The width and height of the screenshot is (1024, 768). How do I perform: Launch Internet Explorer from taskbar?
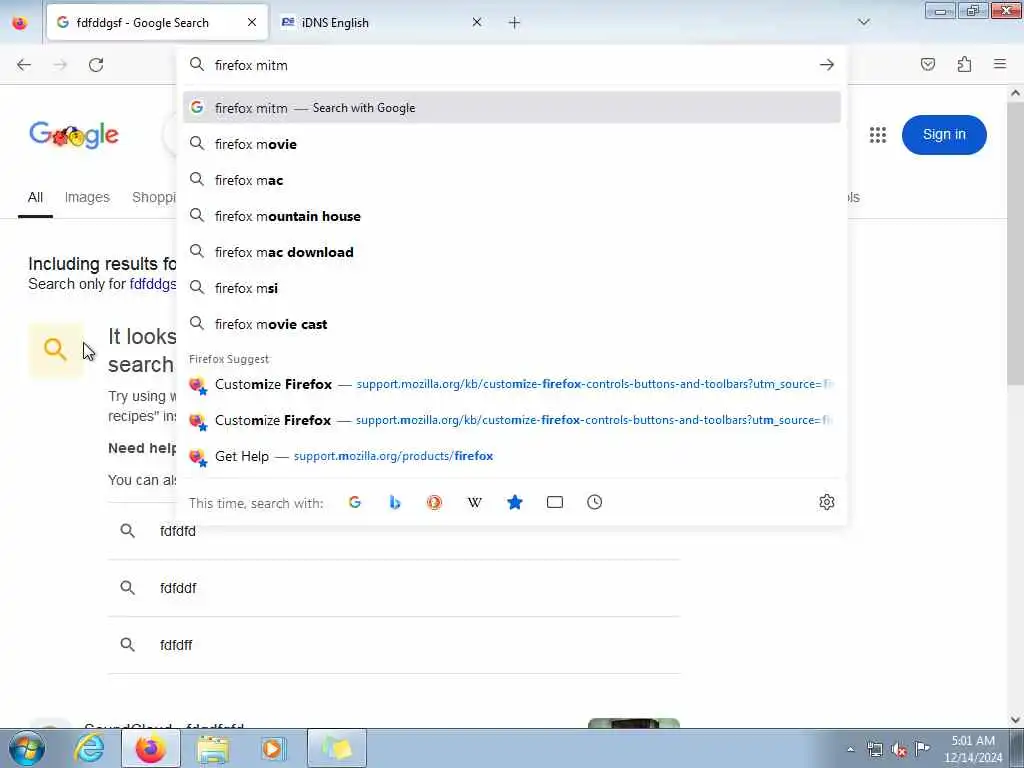[89, 748]
